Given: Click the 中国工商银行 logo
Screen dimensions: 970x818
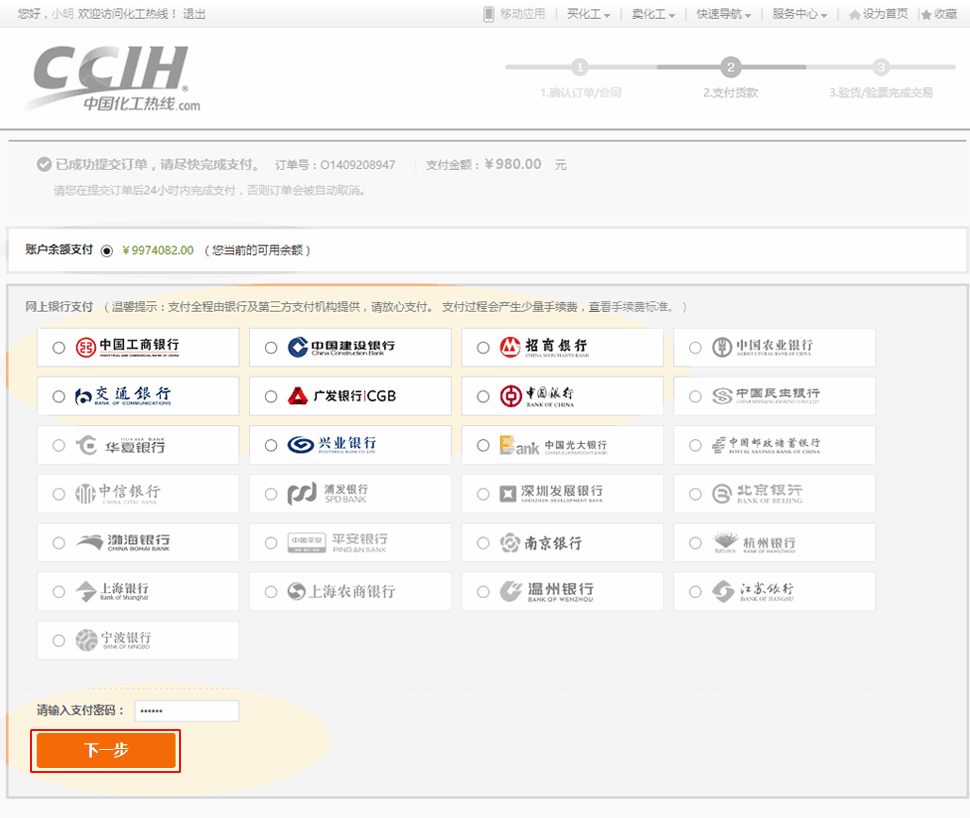Looking at the screenshot, I should pyautogui.click(x=127, y=347).
